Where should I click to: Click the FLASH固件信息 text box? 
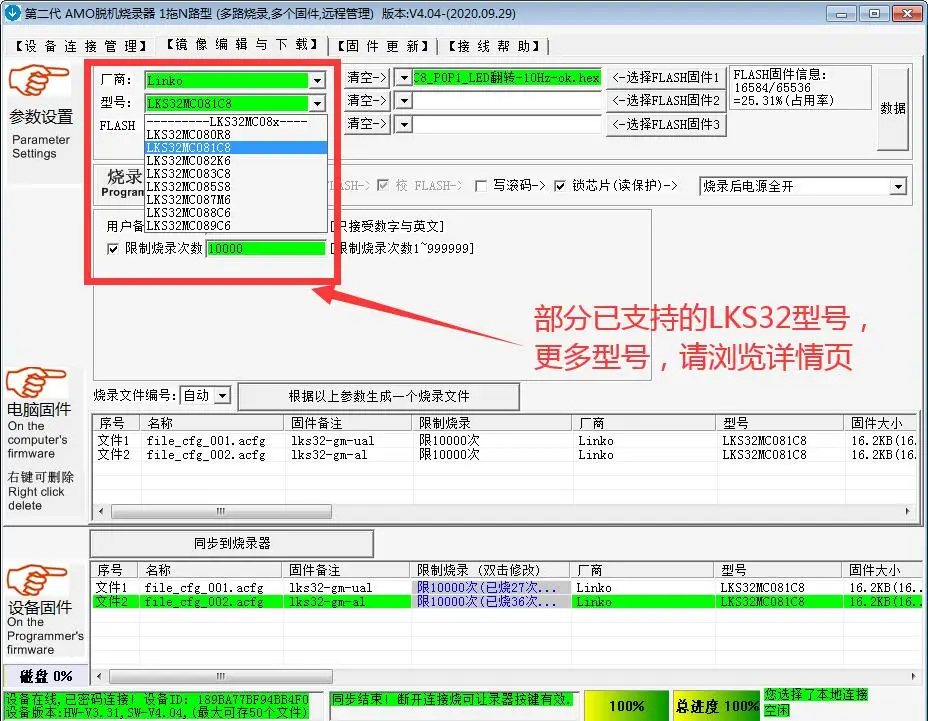tap(800, 88)
